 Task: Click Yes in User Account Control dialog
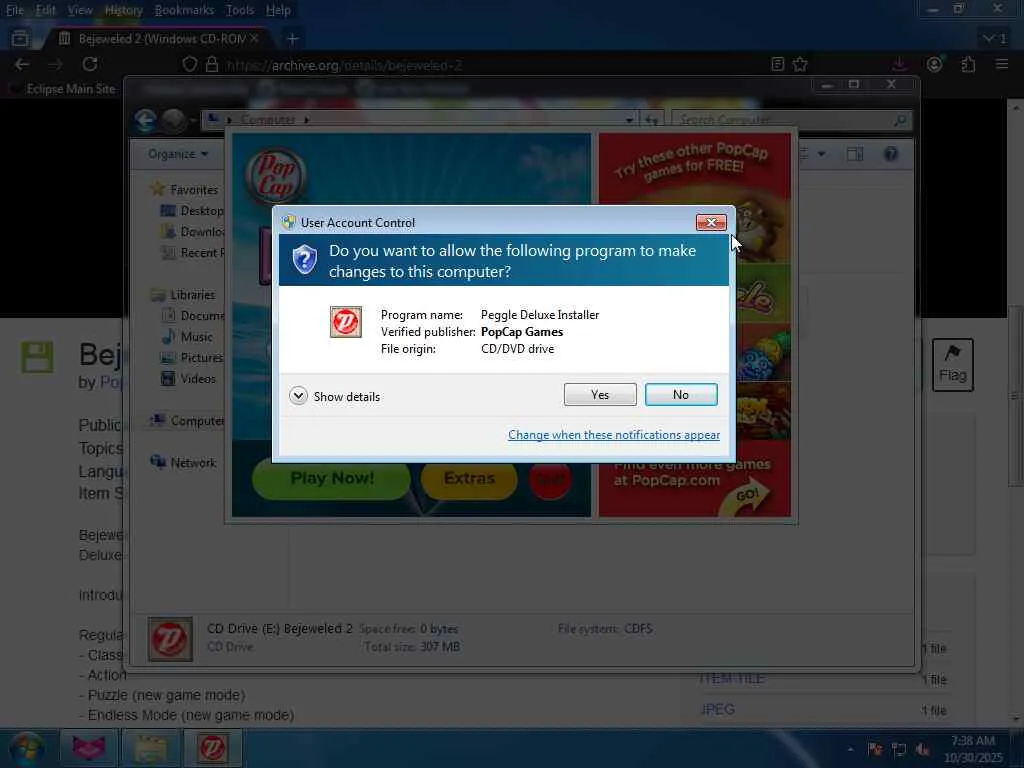click(x=600, y=394)
